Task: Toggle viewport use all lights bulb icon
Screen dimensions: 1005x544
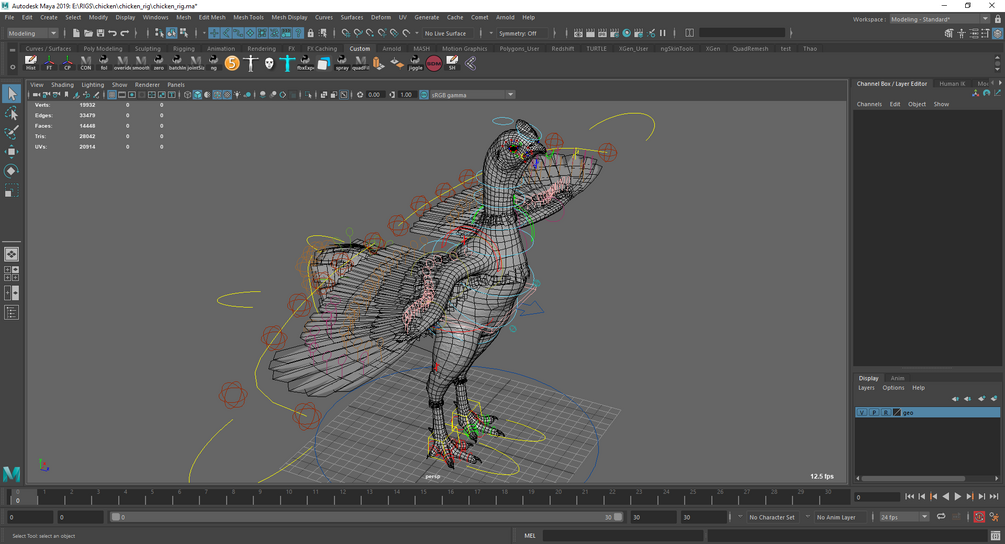Action: pyautogui.click(x=237, y=95)
